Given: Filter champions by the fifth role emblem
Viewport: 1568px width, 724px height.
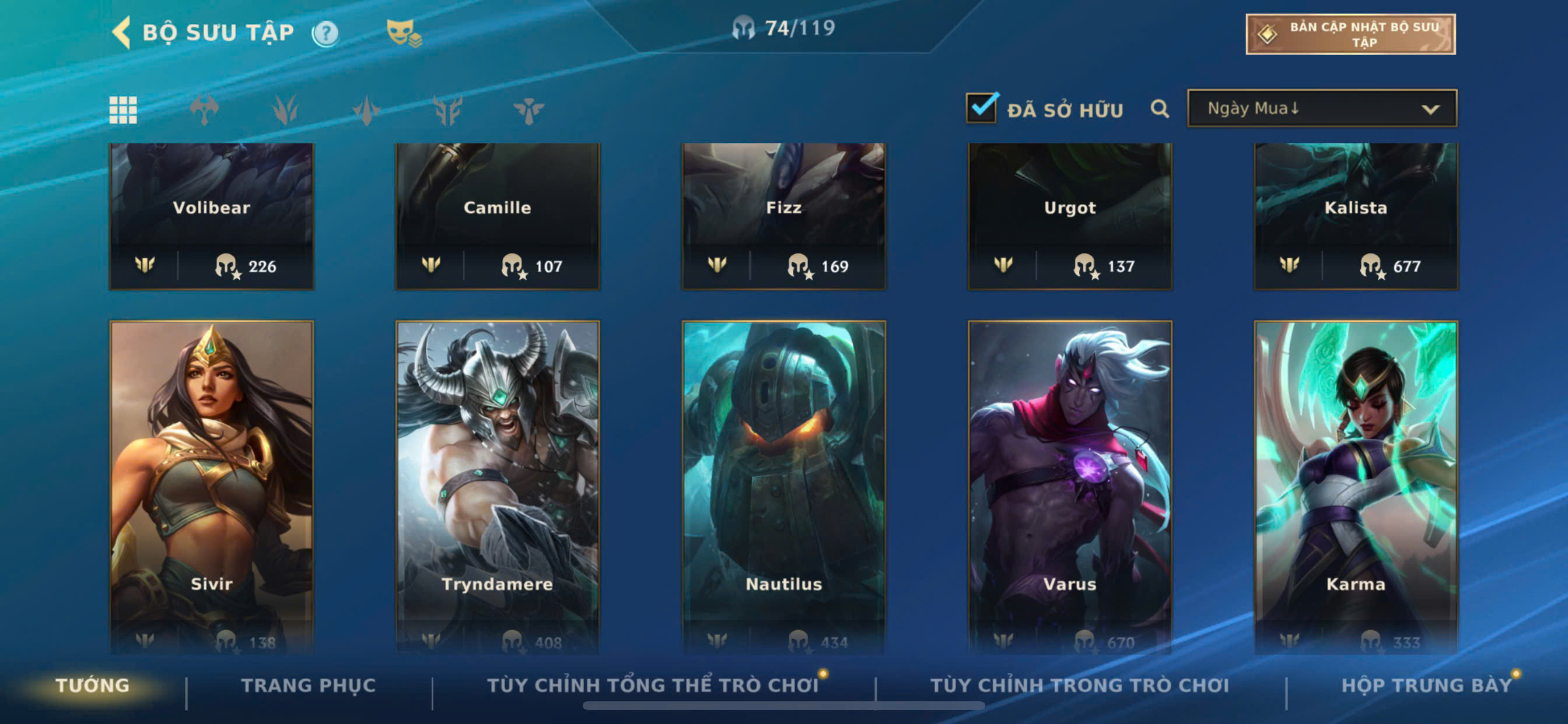Looking at the screenshot, I should [528, 110].
